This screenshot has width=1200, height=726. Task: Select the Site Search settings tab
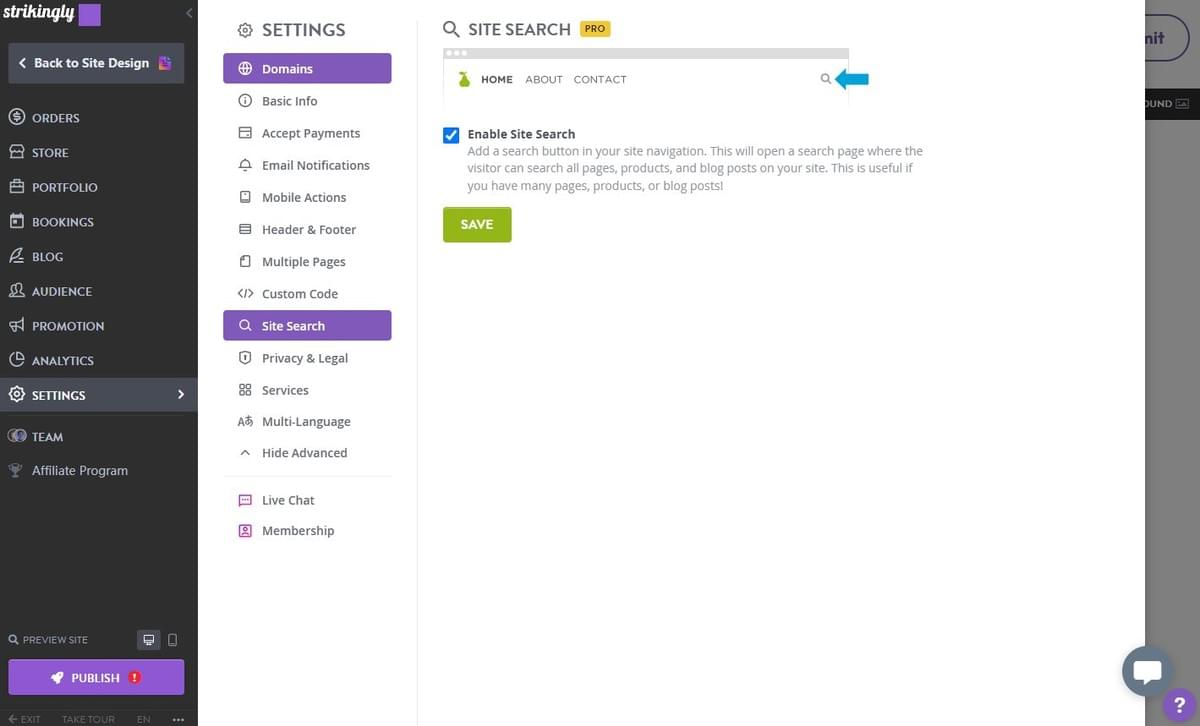click(307, 326)
